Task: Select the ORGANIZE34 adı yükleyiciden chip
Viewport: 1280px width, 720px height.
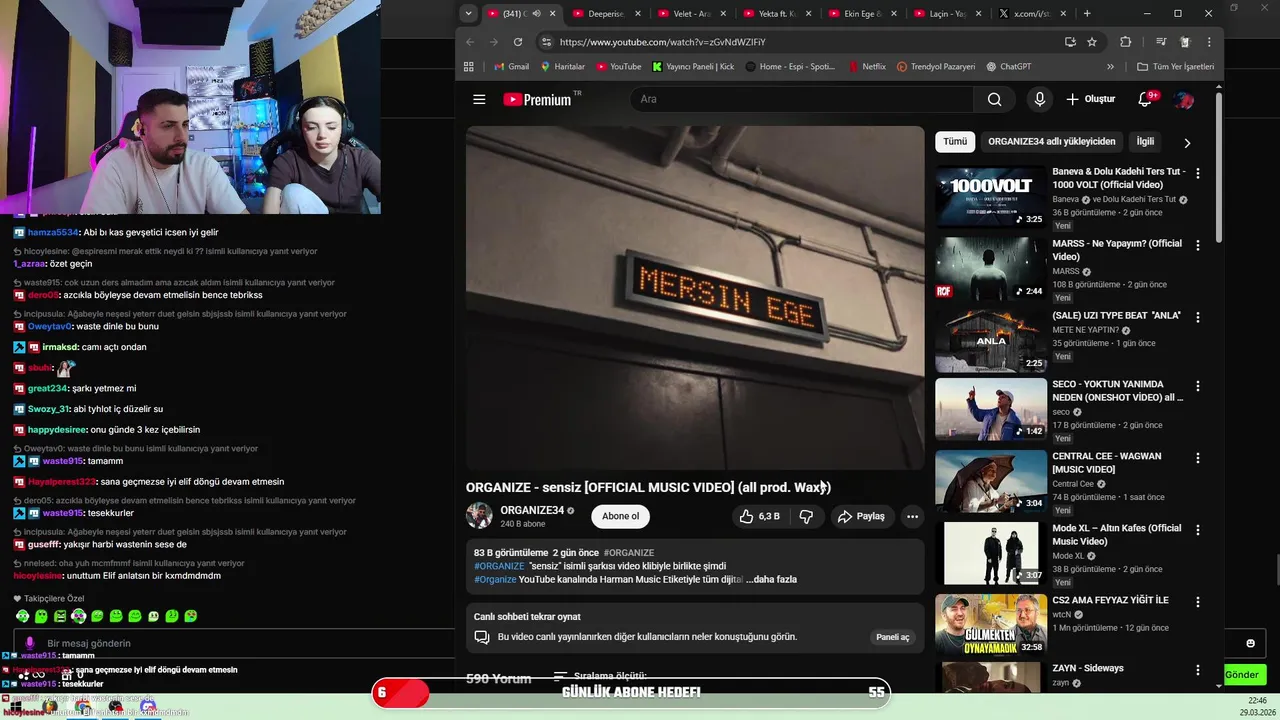Action: [x=1051, y=142]
